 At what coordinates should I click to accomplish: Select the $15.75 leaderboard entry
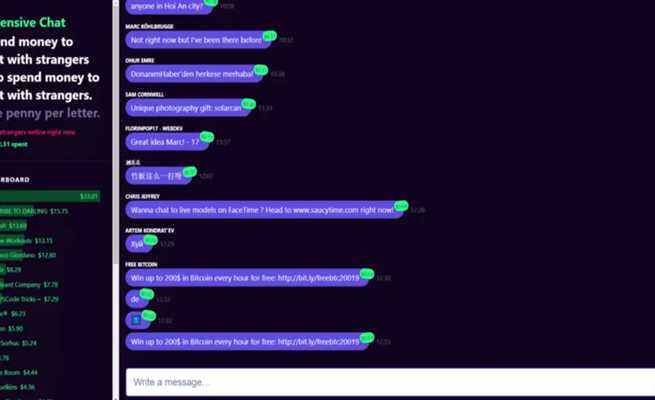click(x=34, y=211)
